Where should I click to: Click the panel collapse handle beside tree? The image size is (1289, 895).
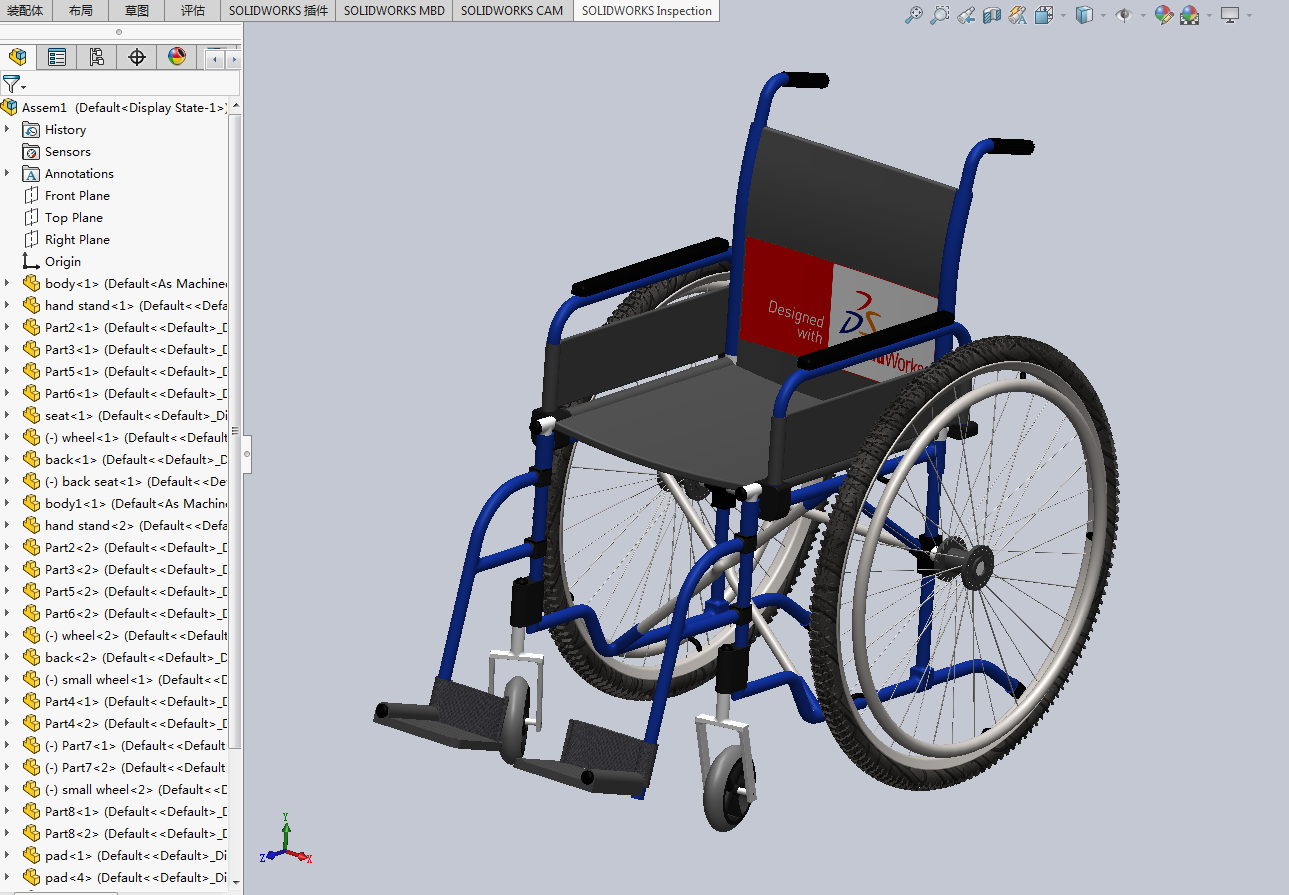pyautogui.click(x=247, y=453)
